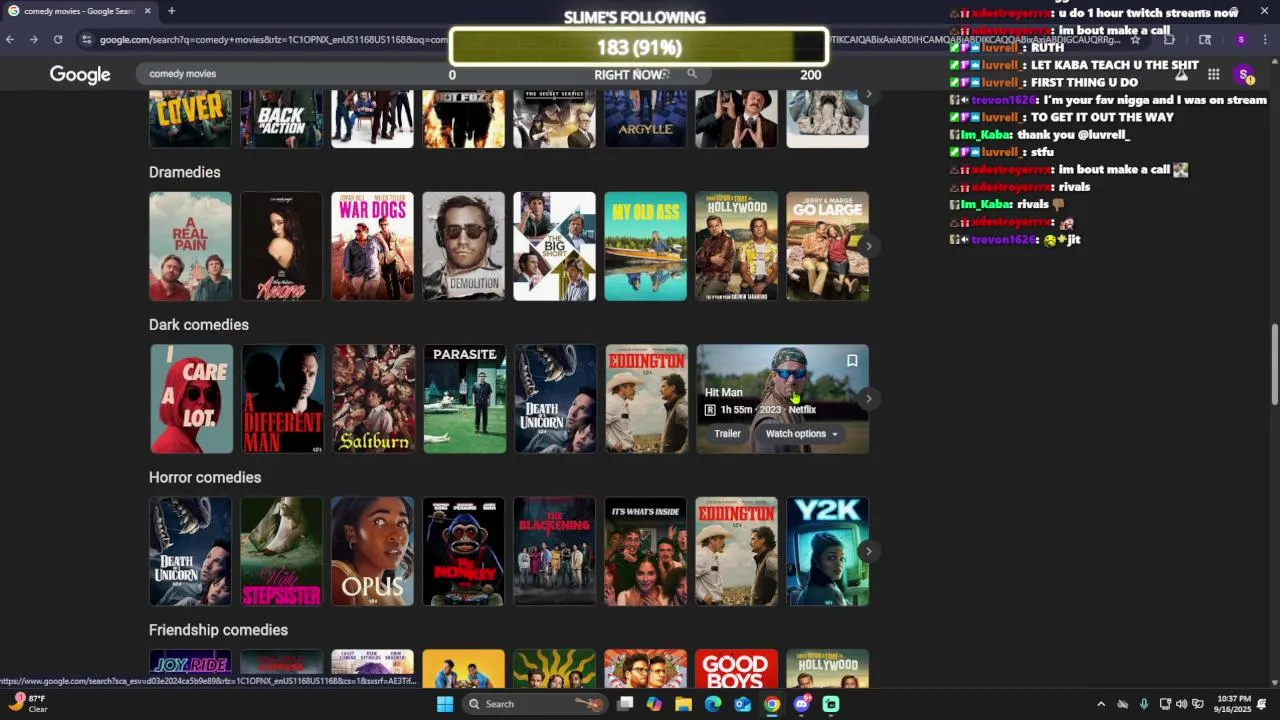The image size is (1280, 720).
Task: Click the Windows taskbar Search box
Action: 535,704
